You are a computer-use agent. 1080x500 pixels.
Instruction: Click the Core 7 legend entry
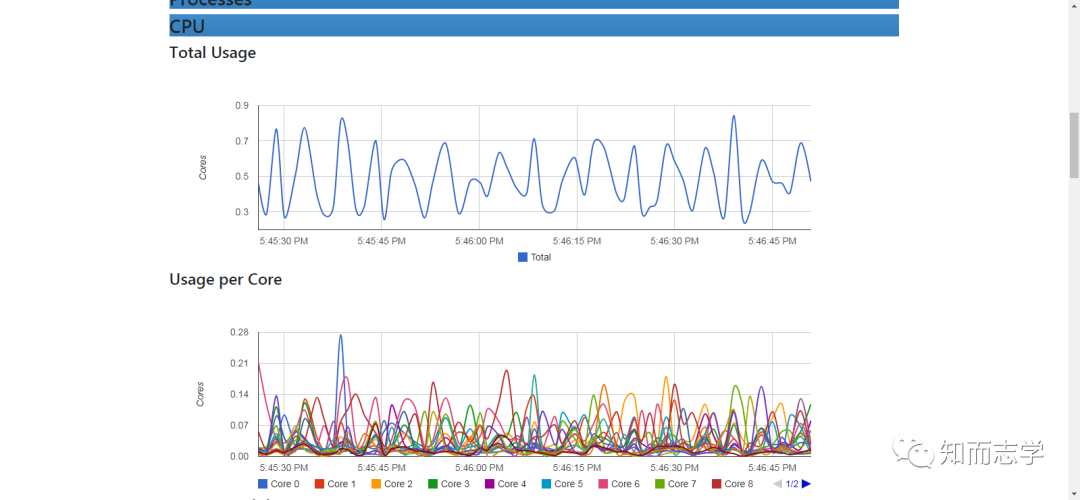676,483
